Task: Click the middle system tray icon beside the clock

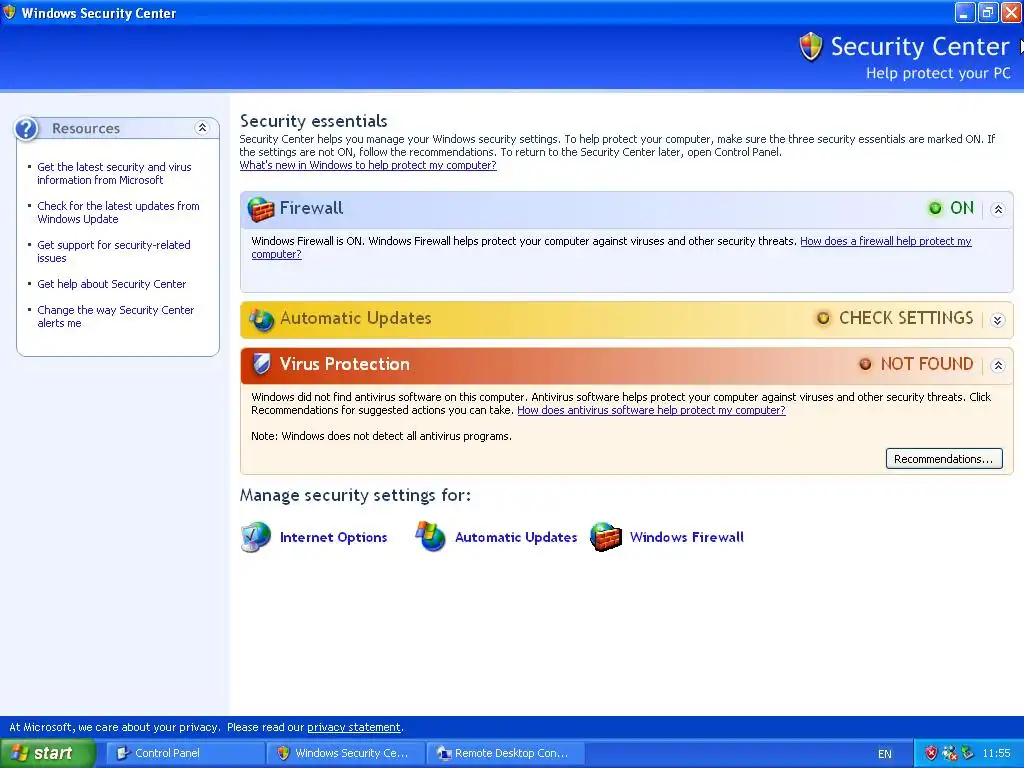Action: (949, 753)
